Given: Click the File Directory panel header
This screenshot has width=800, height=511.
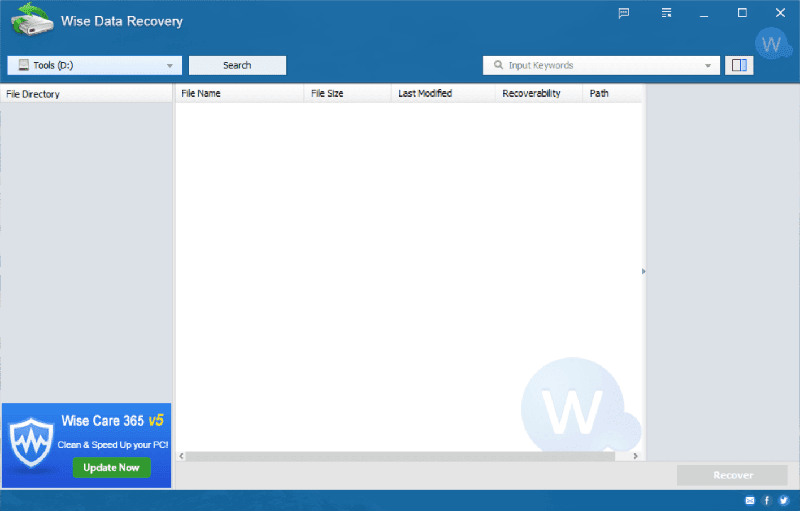Looking at the screenshot, I should click(86, 94).
